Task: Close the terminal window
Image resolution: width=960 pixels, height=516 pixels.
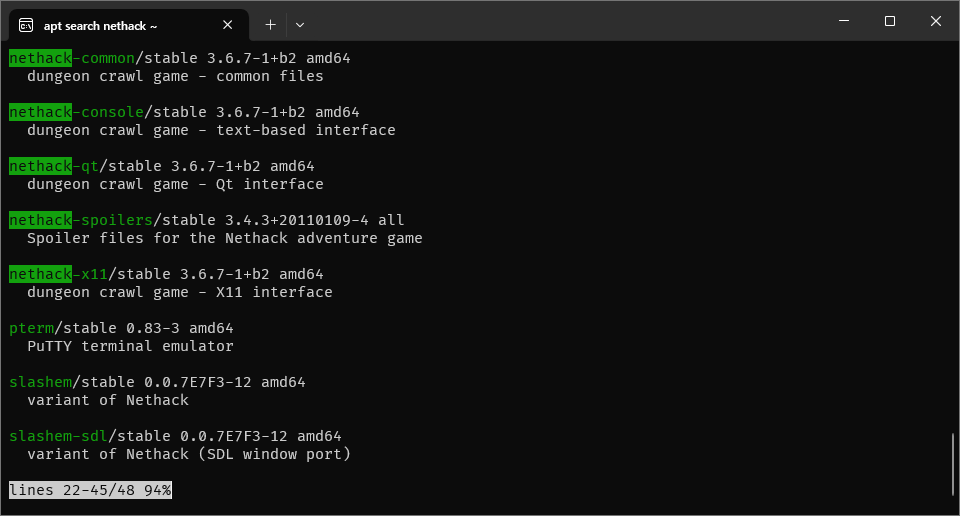Action: [x=936, y=21]
